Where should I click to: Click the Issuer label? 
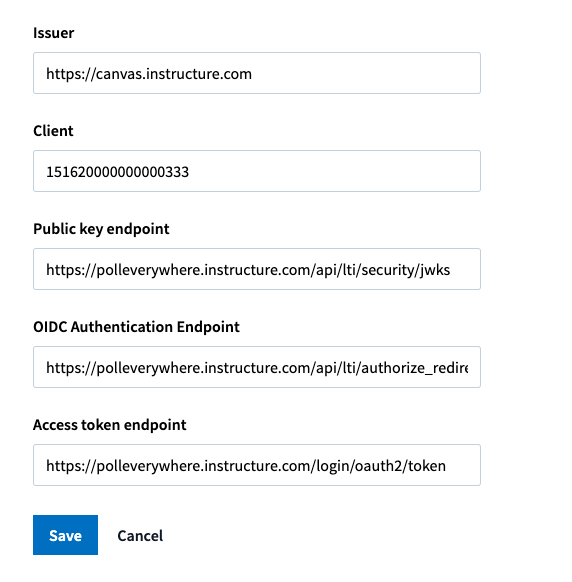(x=53, y=33)
